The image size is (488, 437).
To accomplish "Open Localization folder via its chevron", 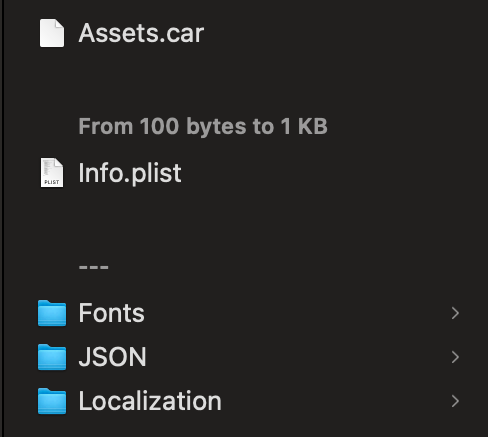I will 455,401.
